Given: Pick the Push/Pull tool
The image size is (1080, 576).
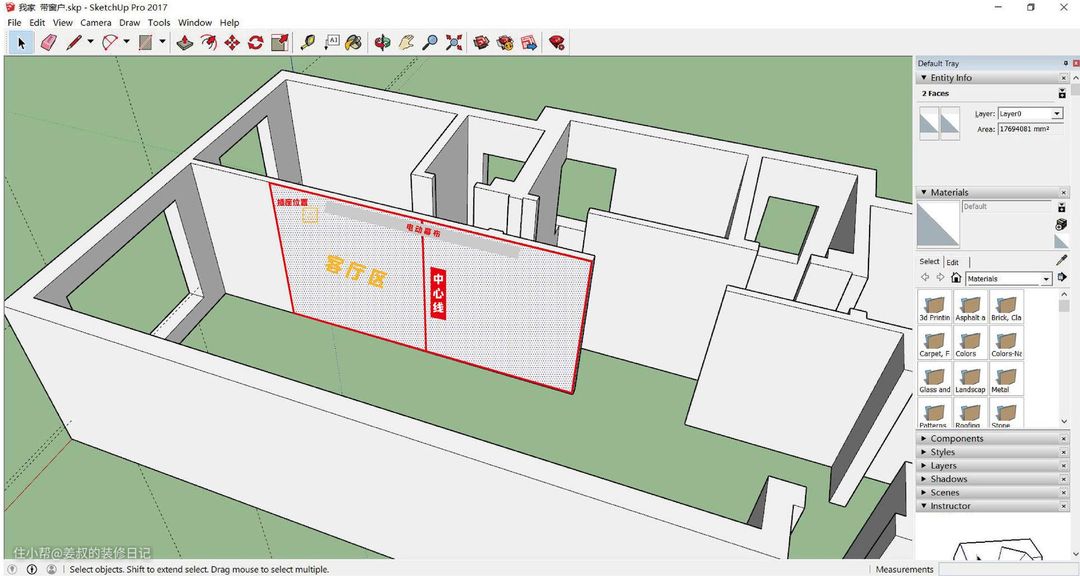Looking at the screenshot, I should point(184,42).
